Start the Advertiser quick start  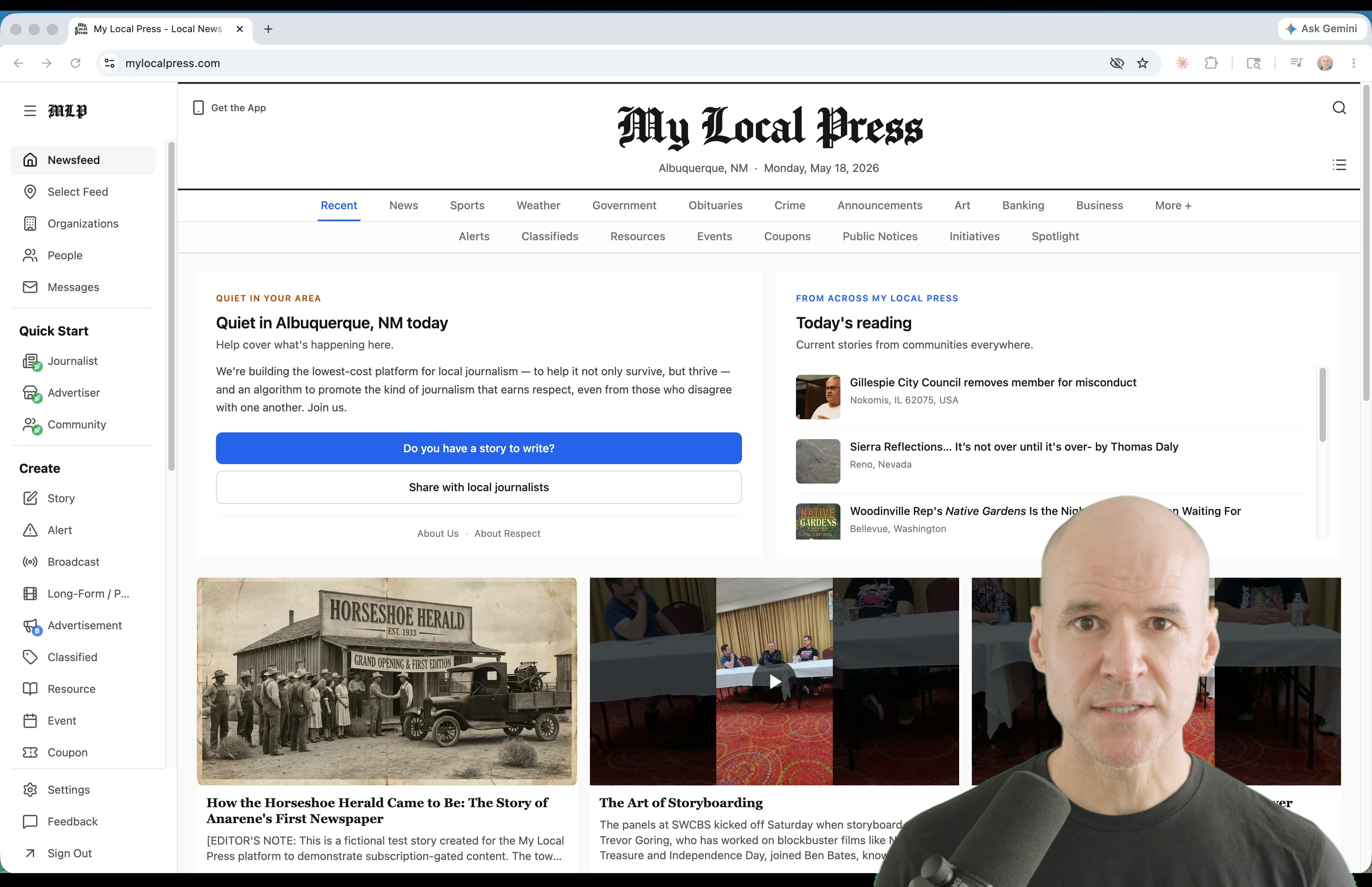82,393
